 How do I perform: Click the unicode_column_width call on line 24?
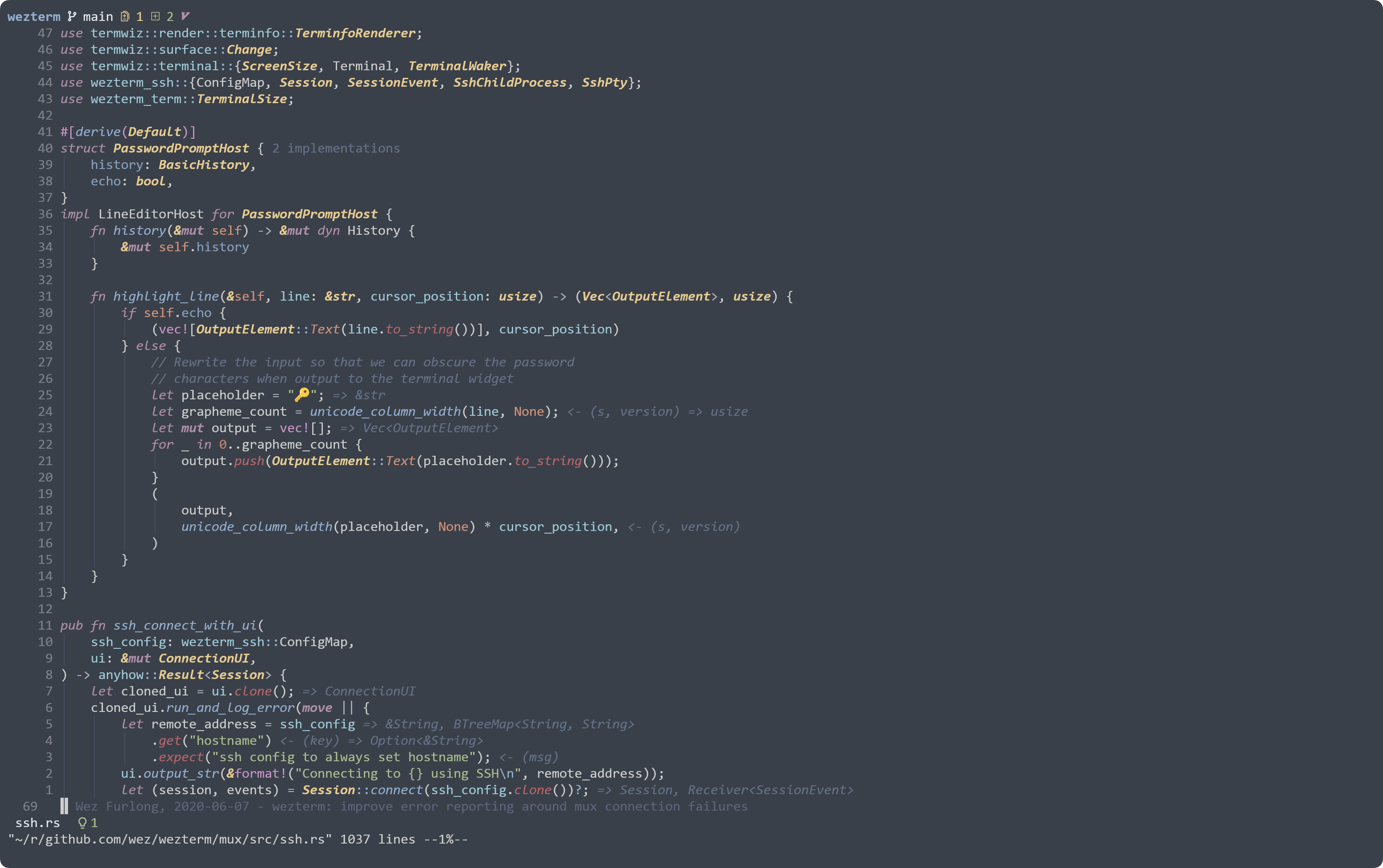(x=385, y=411)
